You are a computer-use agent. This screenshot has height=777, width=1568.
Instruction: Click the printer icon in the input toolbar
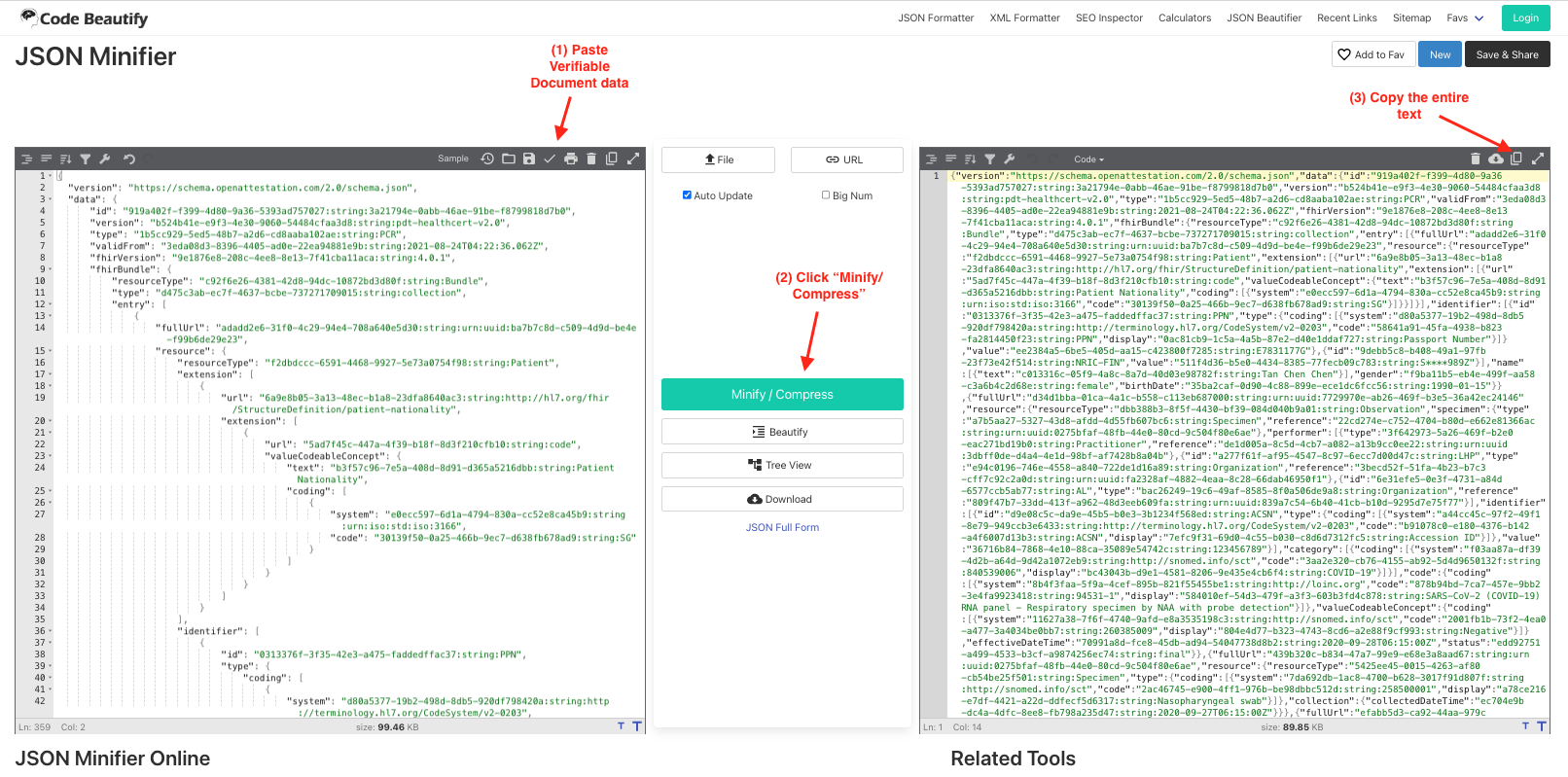tap(571, 159)
